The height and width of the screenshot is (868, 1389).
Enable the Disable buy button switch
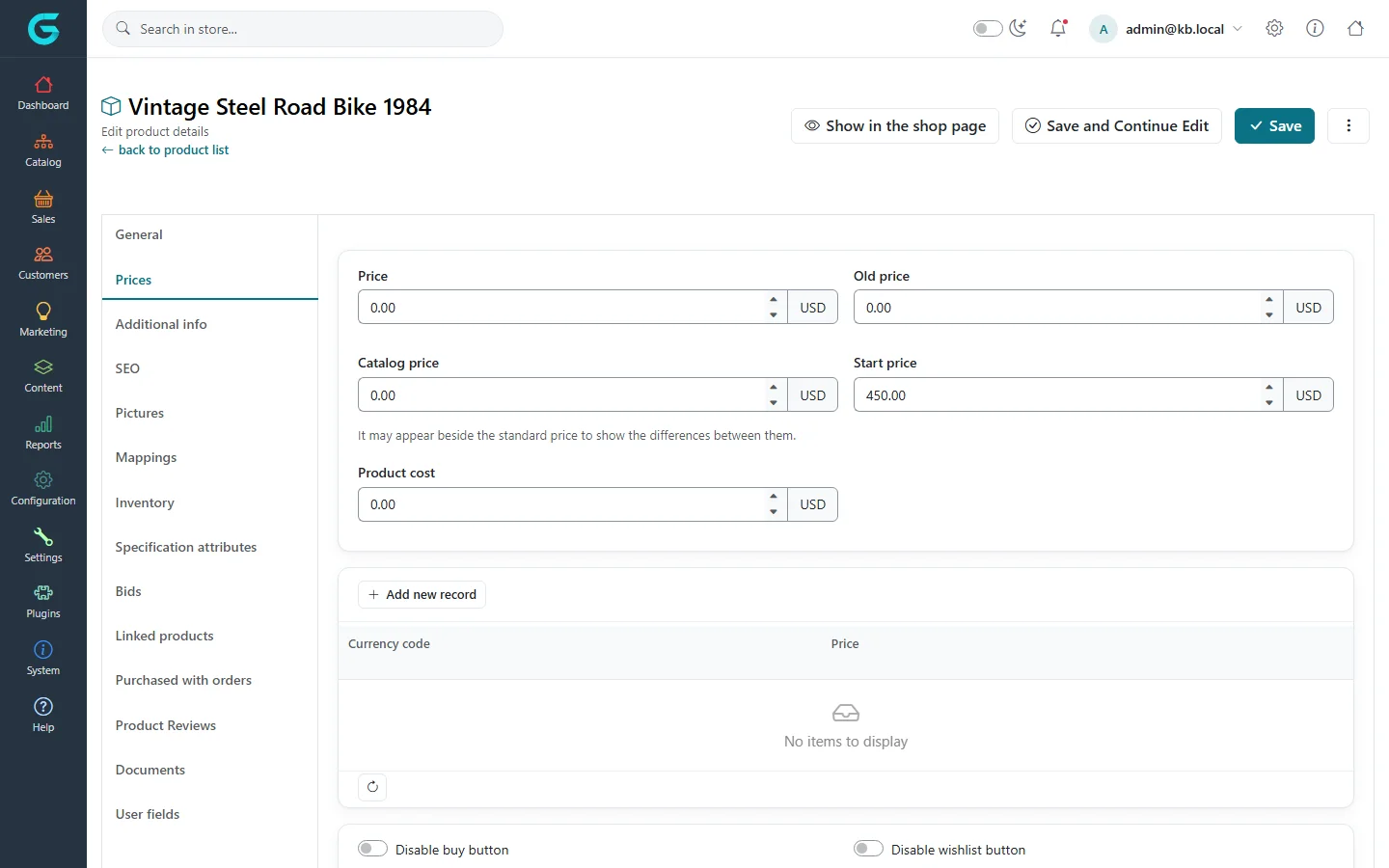tap(372, 849)
